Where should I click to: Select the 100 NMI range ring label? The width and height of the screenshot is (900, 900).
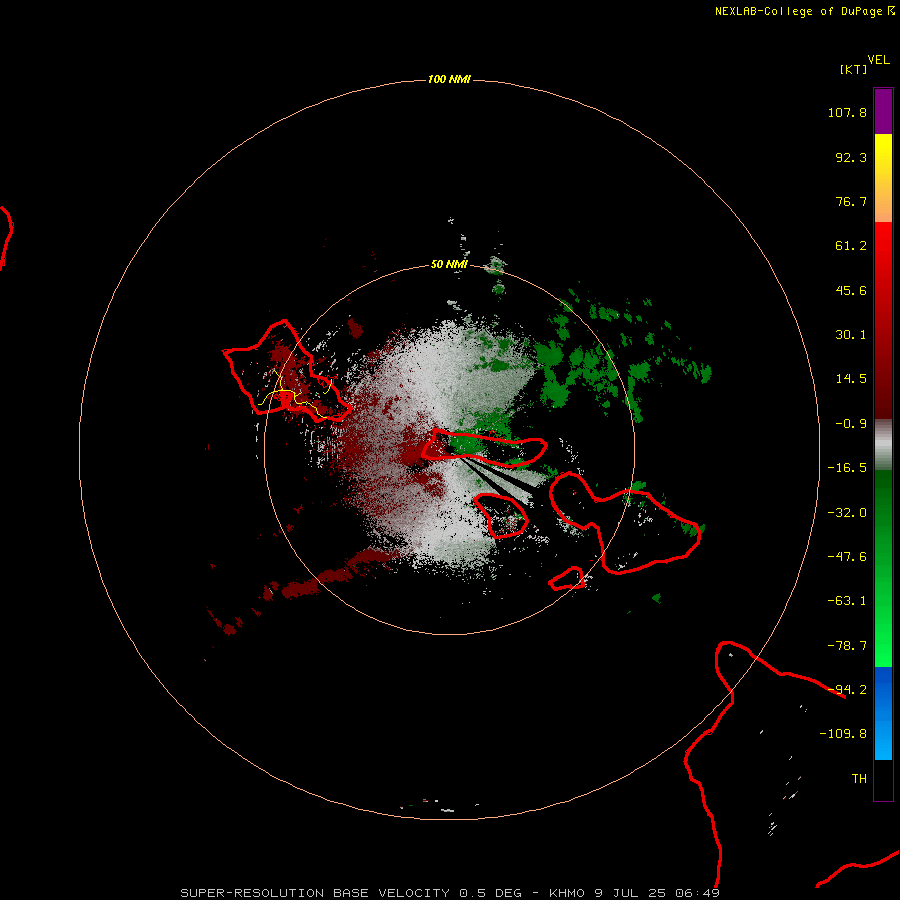click(x=449, y=79)
